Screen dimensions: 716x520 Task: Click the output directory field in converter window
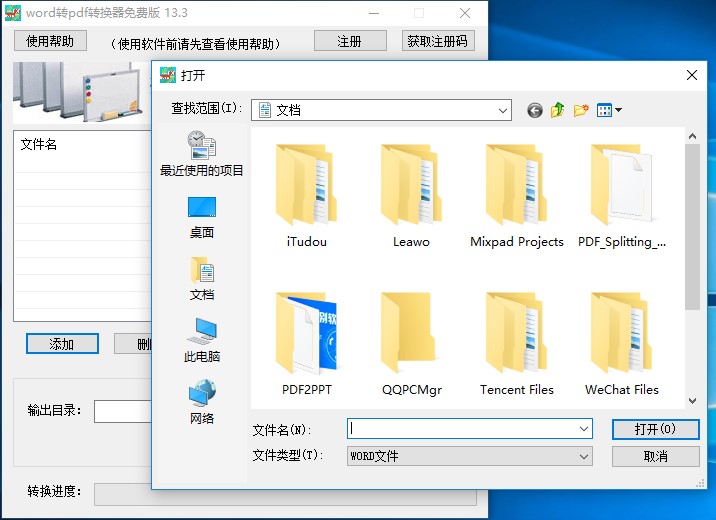(122, 411)
